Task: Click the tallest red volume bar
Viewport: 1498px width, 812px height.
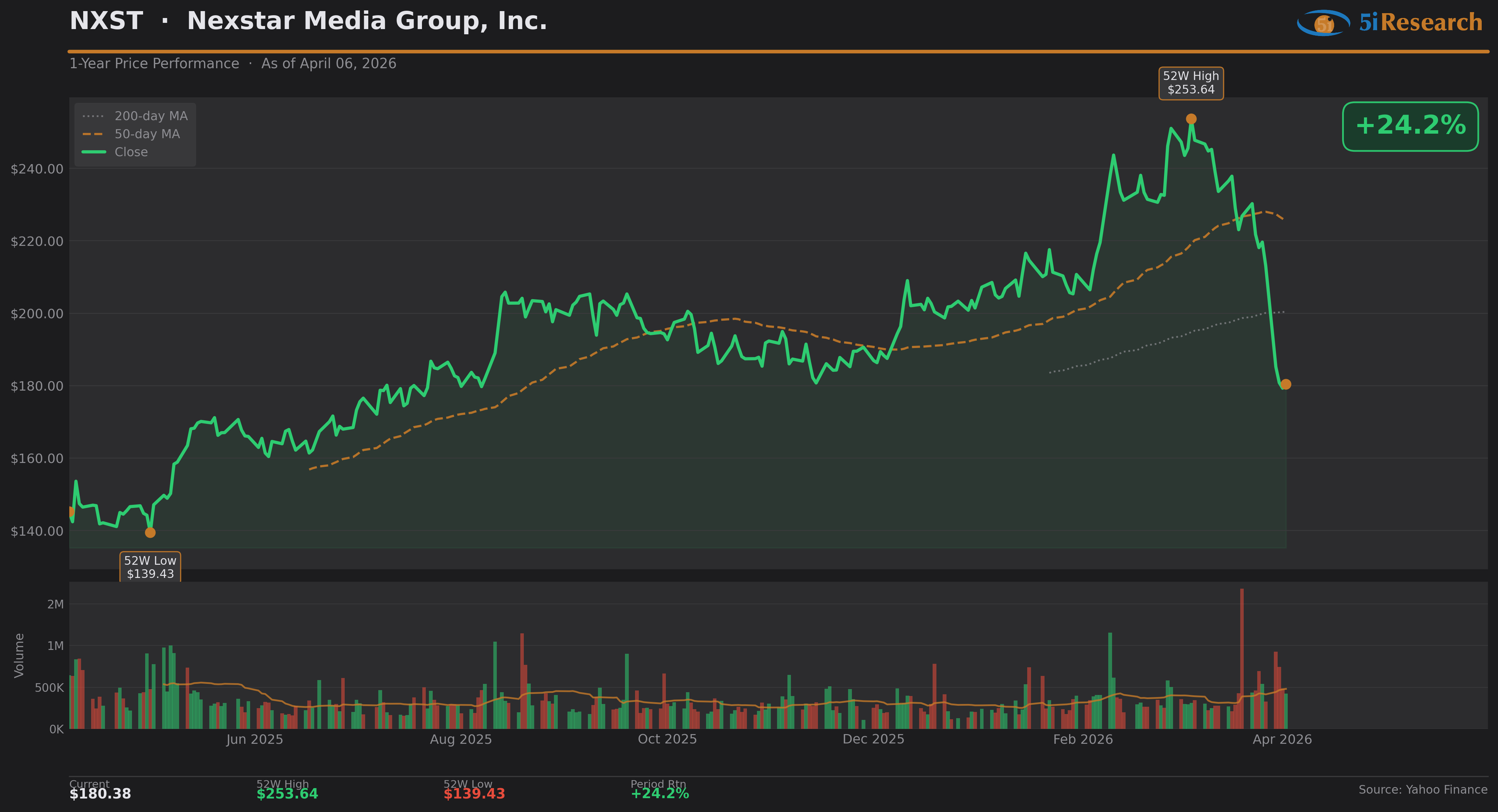Action: coord(1242,657)
